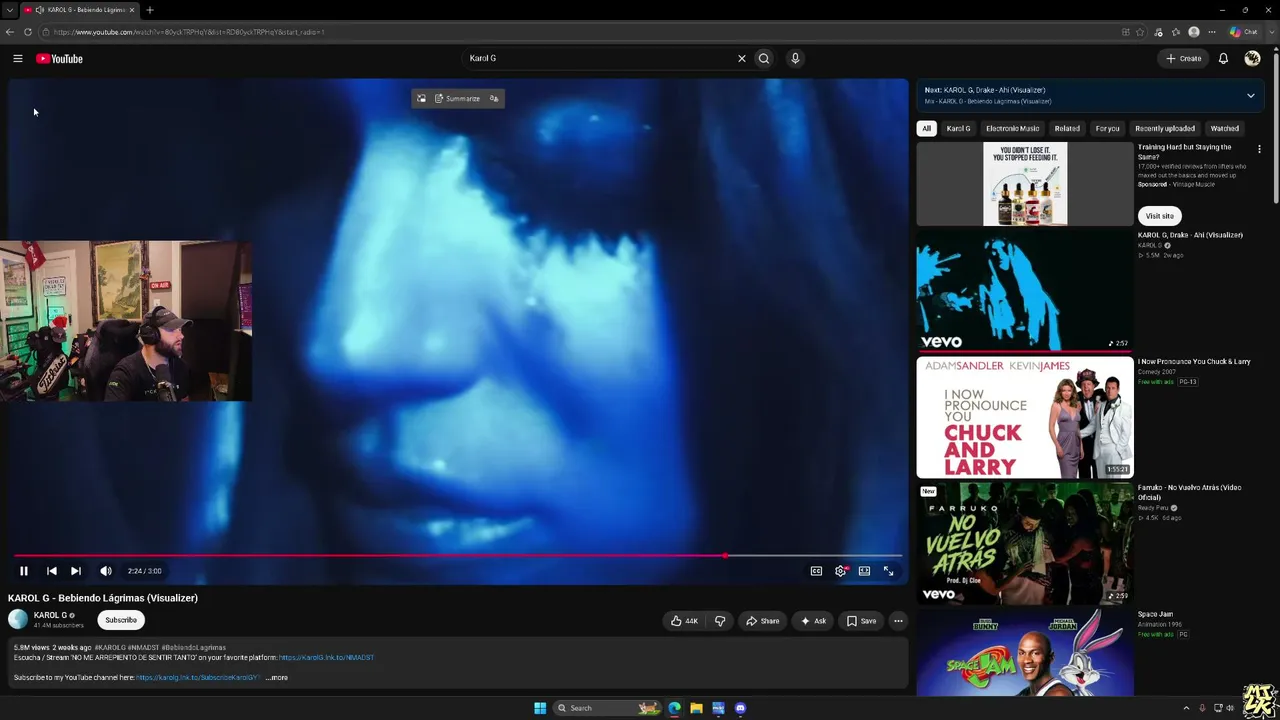
Task: Open the SubscribeKarolGYT link
Action: click(x=198, y=678)
